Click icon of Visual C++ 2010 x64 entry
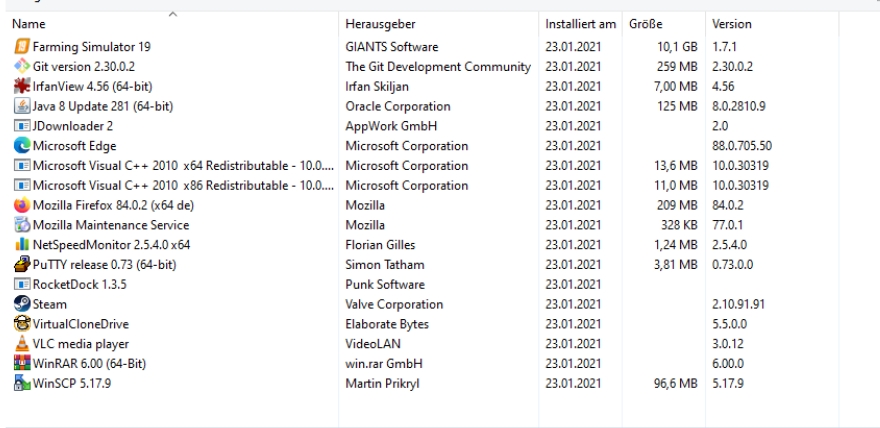The width and height of the screenshot is (880, 428). [x=21, y=165]
